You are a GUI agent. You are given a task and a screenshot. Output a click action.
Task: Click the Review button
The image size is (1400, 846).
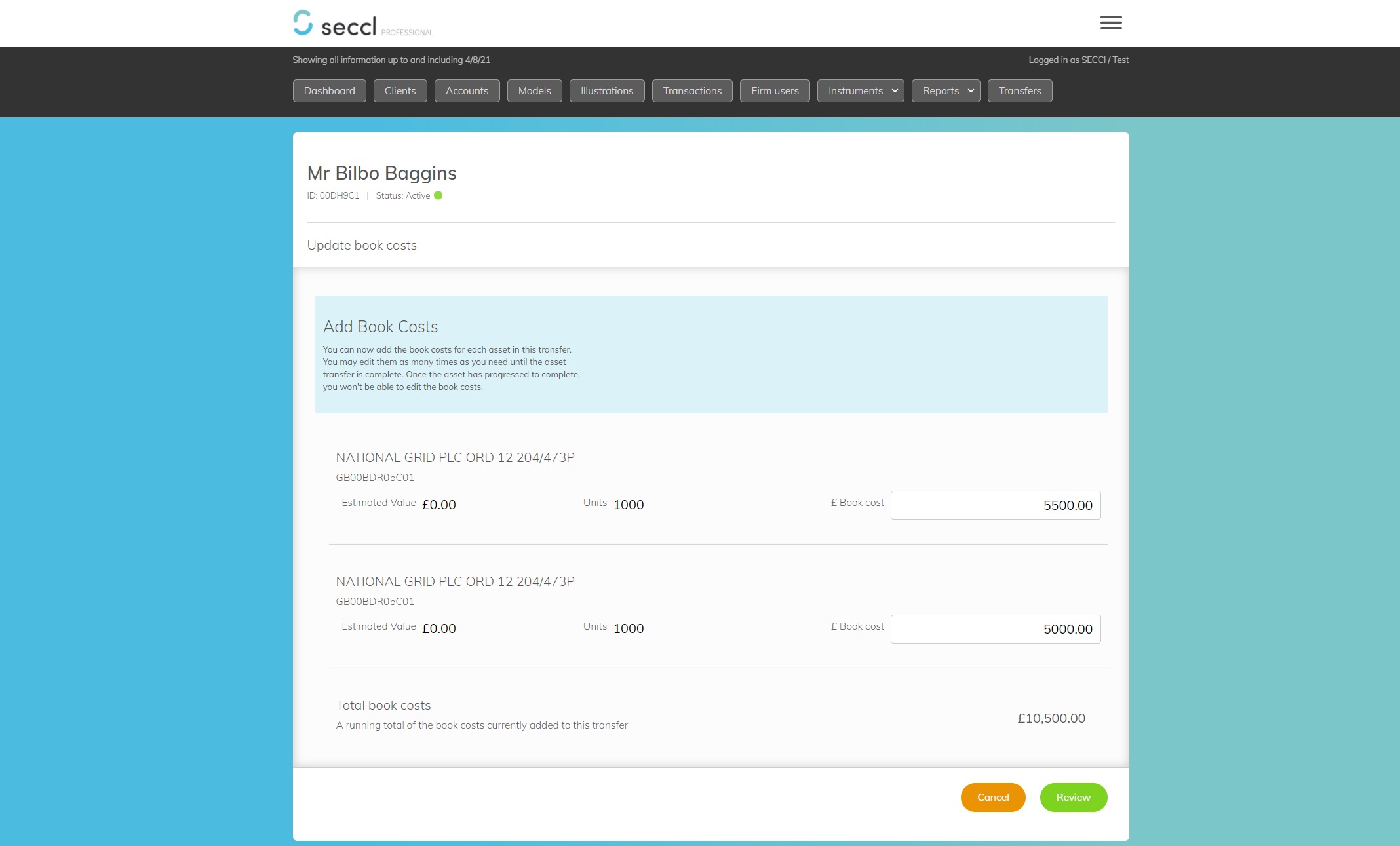tap(1073, 797)
